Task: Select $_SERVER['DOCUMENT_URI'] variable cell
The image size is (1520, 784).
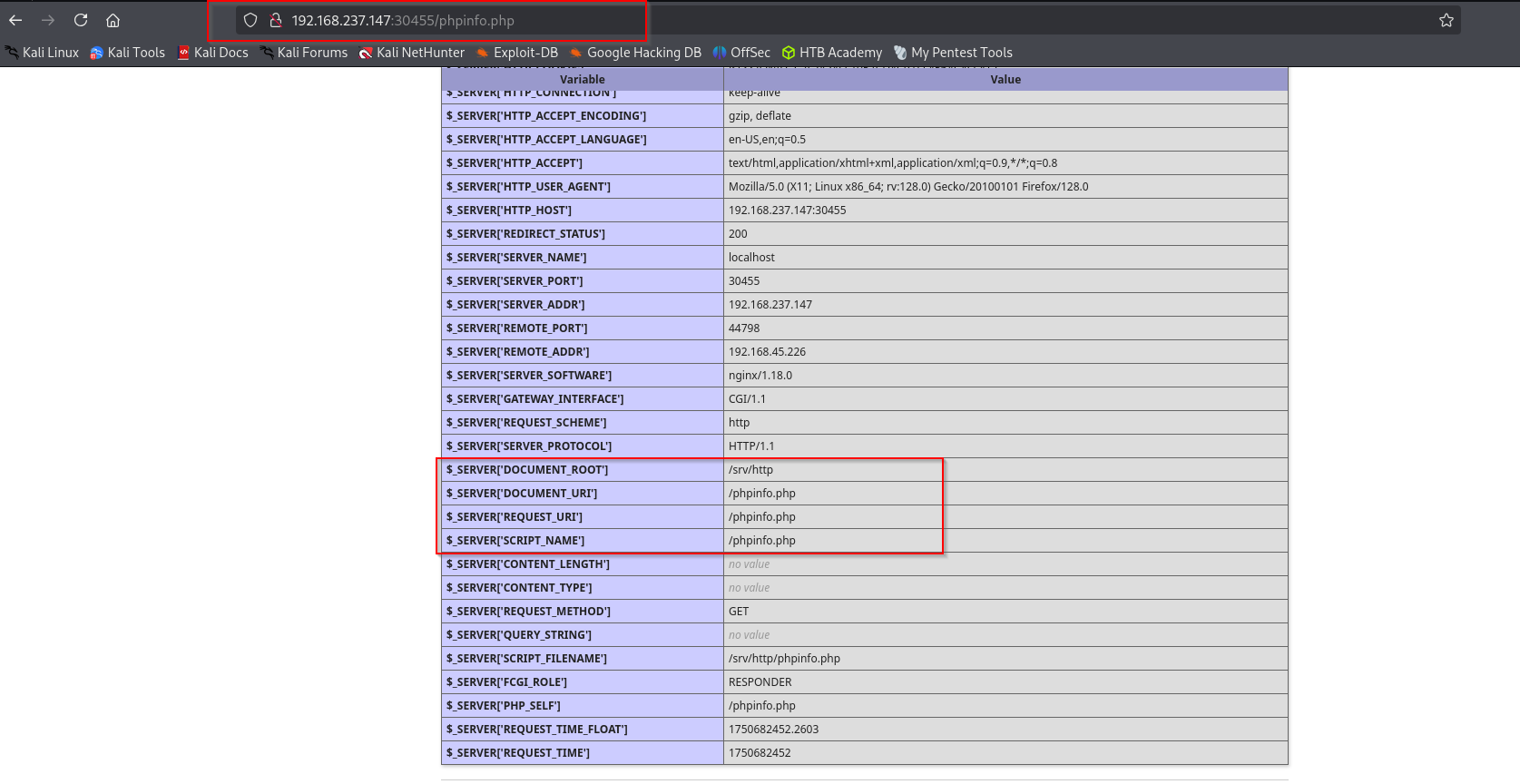Action: tap(583, 494)
